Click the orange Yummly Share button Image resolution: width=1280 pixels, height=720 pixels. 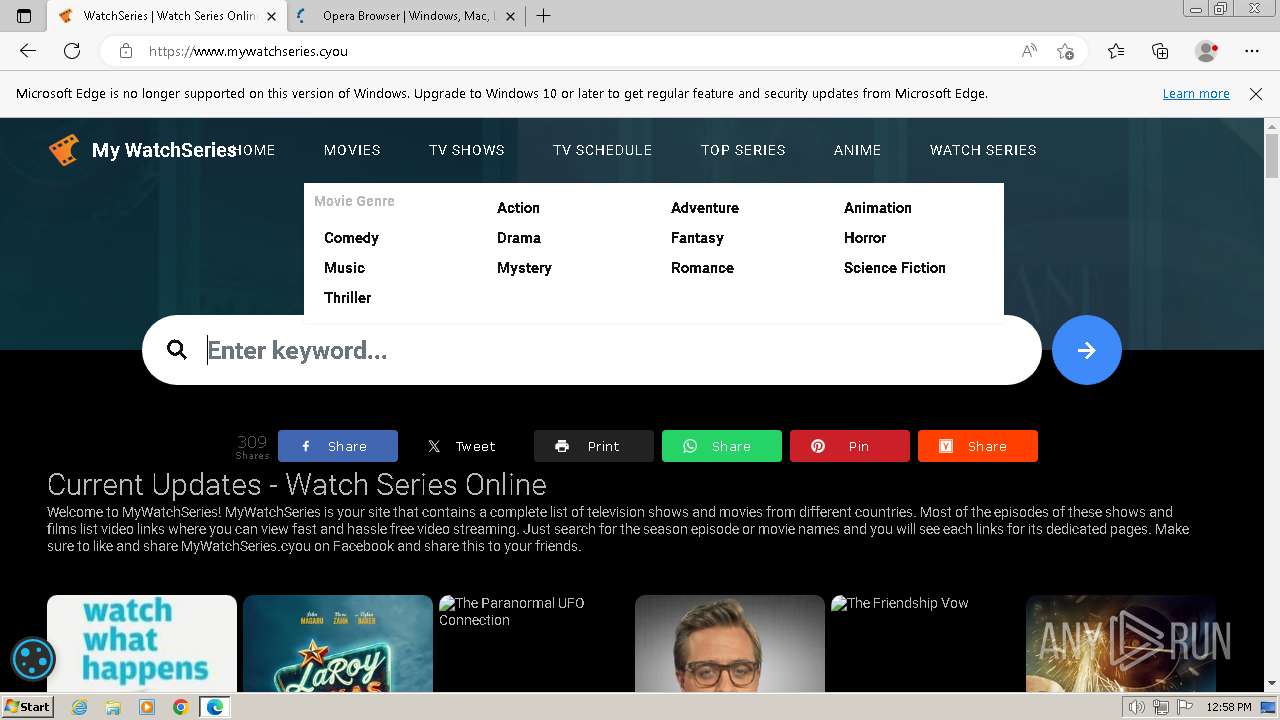[977, 446]
